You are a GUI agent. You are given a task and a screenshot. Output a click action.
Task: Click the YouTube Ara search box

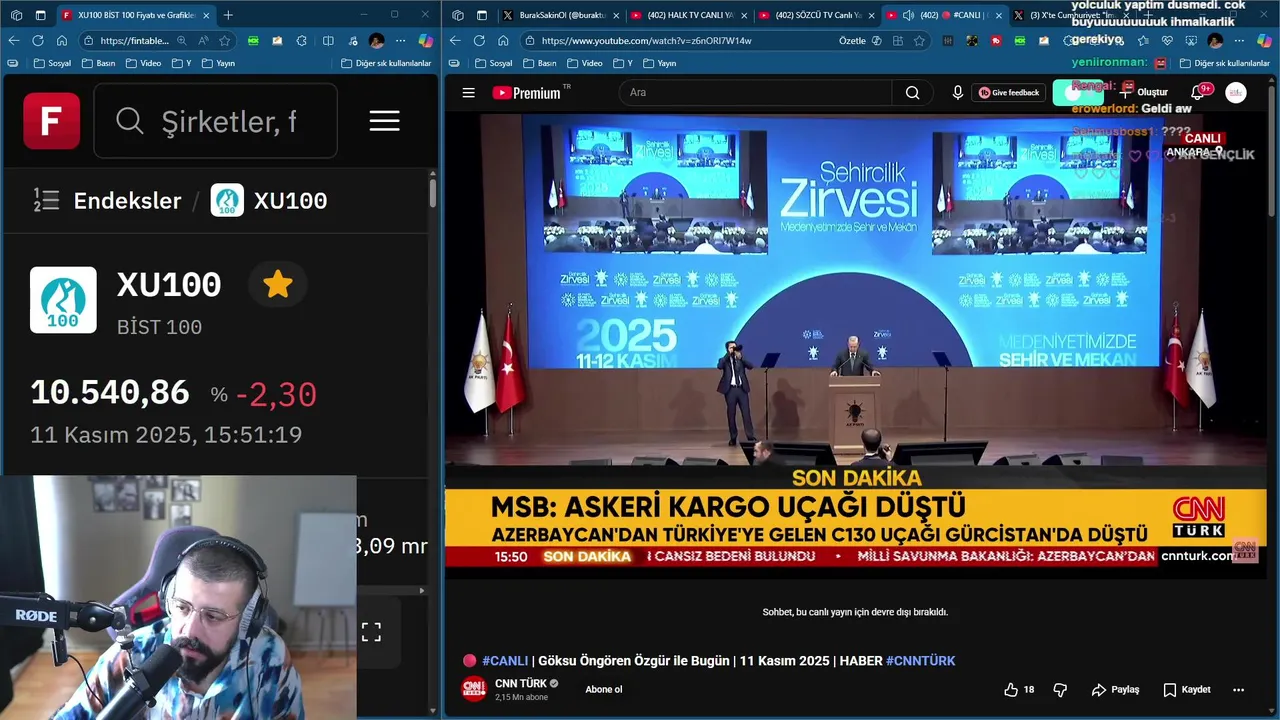(755, 92)
